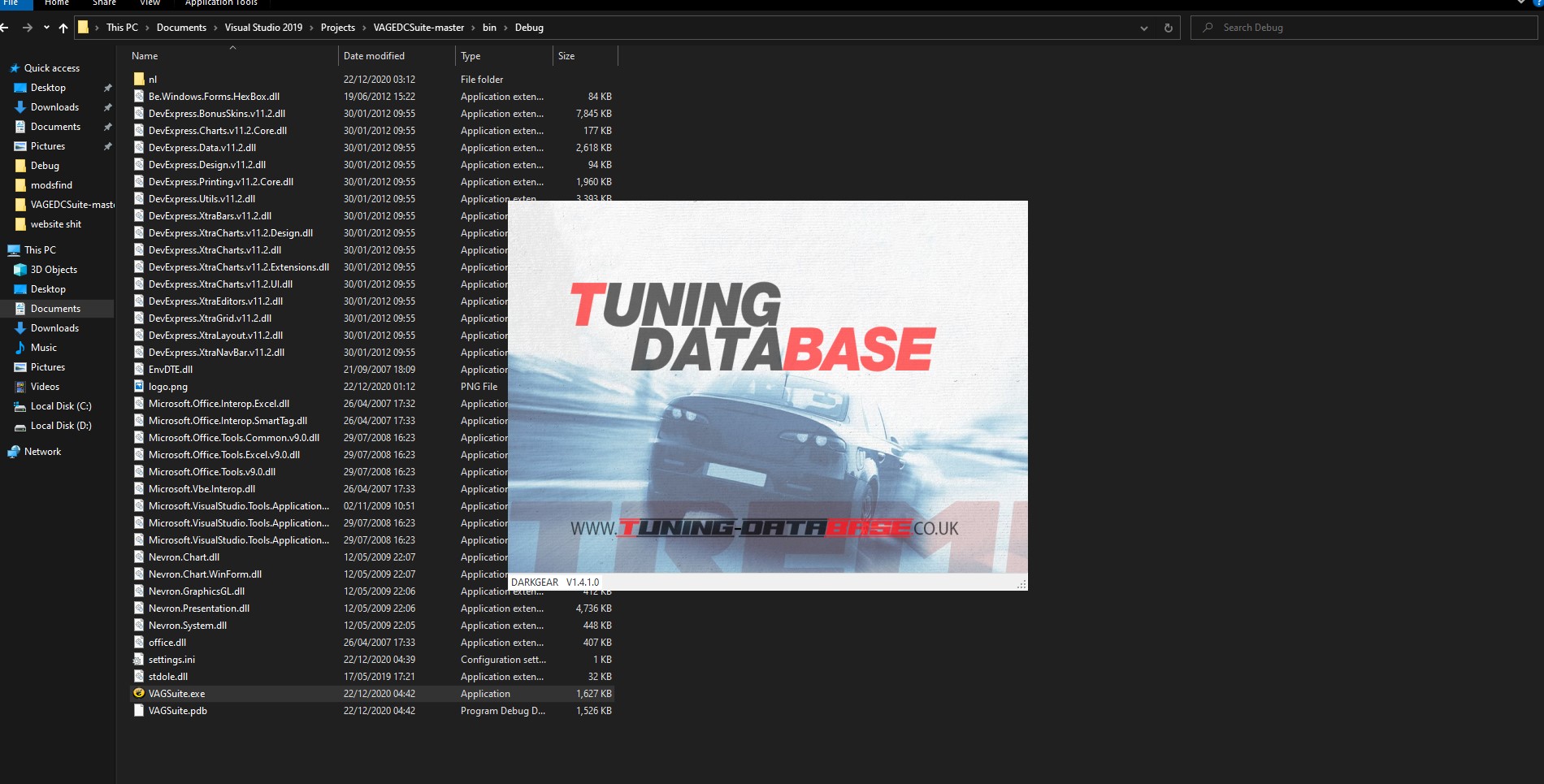The width and height of the screenshot is (1544, 784).
Task: Select the nl folder icon
Action: point(139,79)
